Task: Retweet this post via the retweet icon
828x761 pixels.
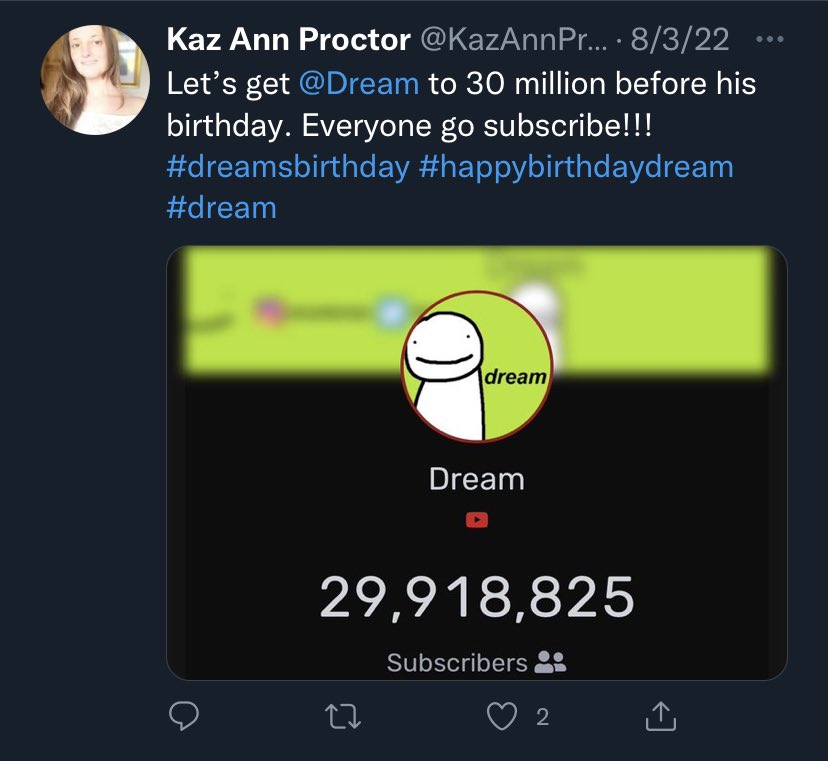Action: [343, 717]
